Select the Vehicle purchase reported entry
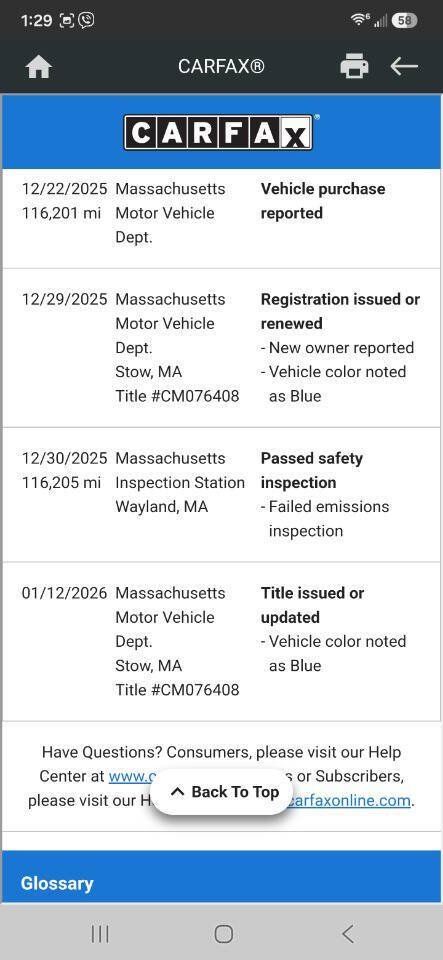The width and height of the screenshot is (443, 960). coord(221,213)
